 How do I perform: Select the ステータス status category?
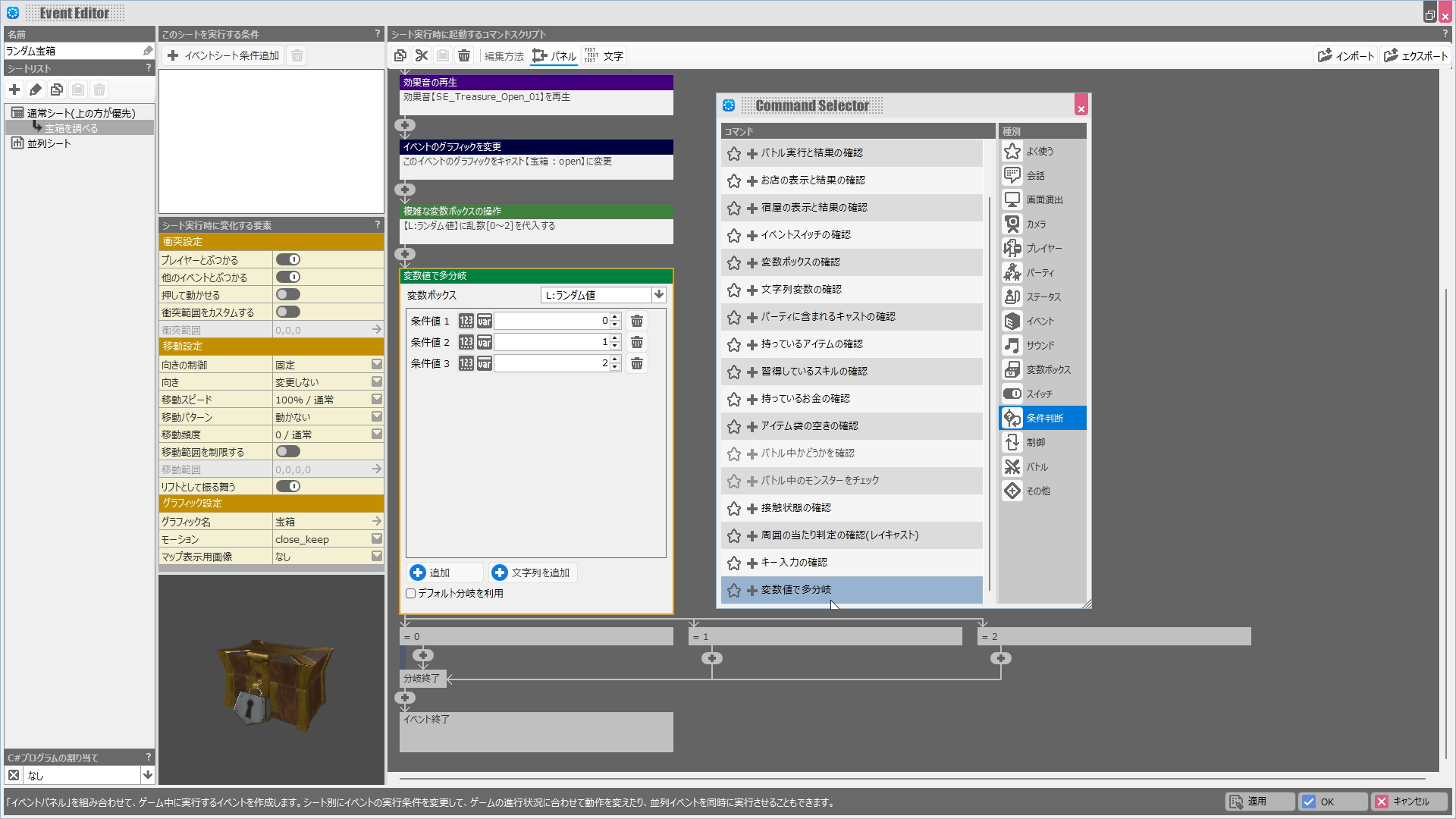1043,297
